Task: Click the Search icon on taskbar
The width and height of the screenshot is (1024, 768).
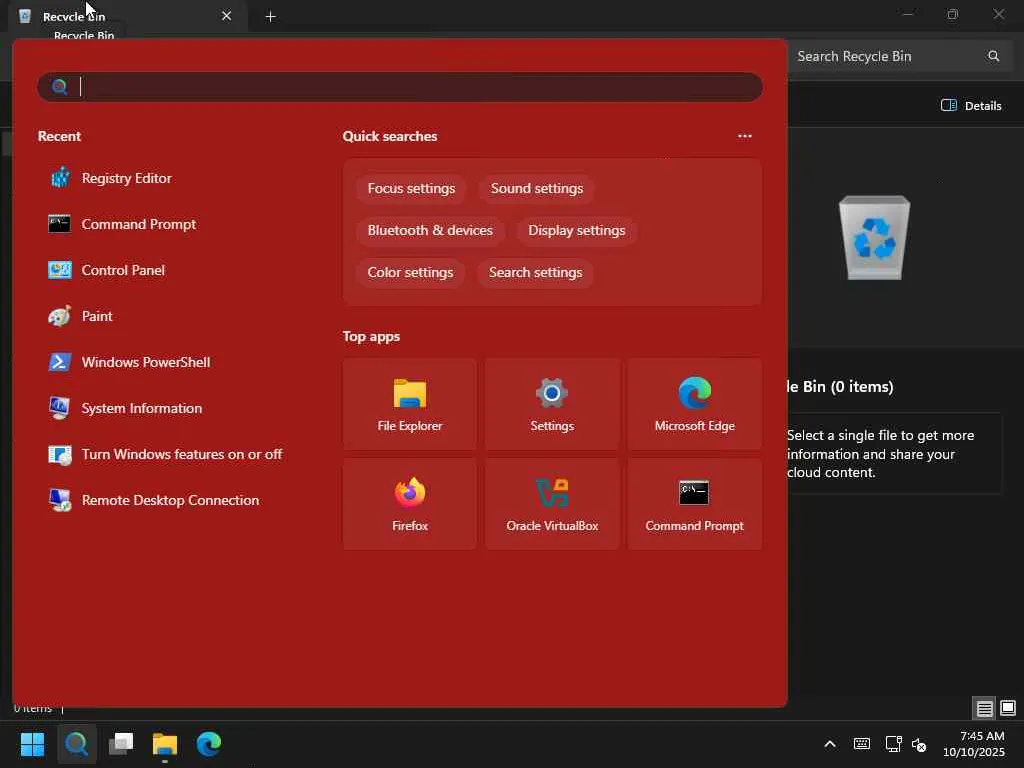Action: pos(76,744)
